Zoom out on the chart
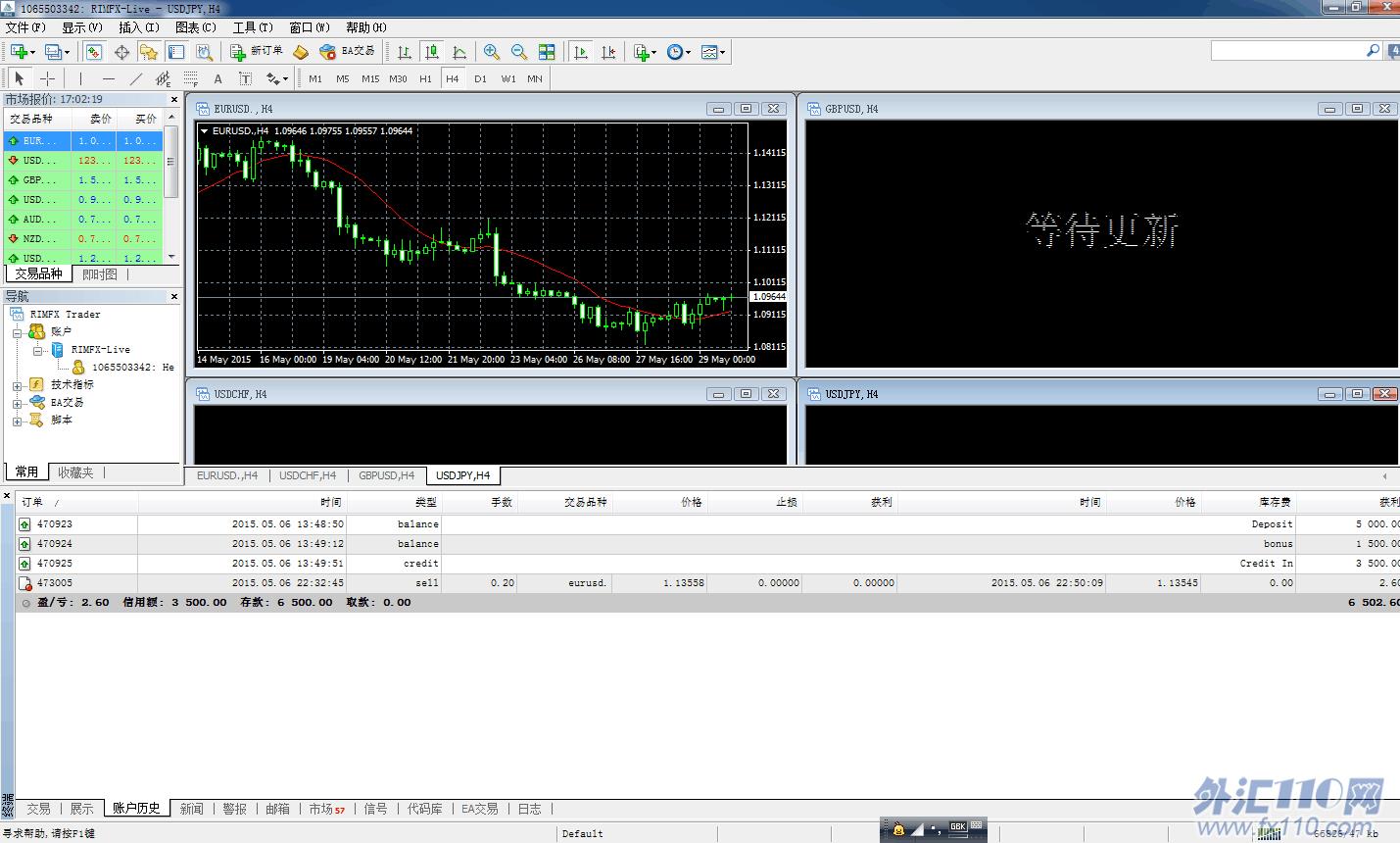This screenshot has height=843, width=1400. [x=519, y=52]
